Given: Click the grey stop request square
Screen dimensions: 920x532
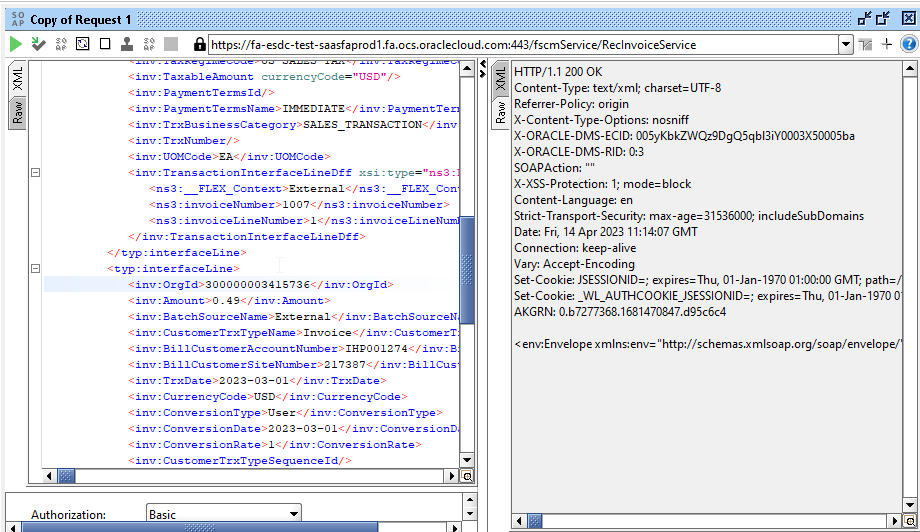Looking at the screenshot, I should (171, 44).
